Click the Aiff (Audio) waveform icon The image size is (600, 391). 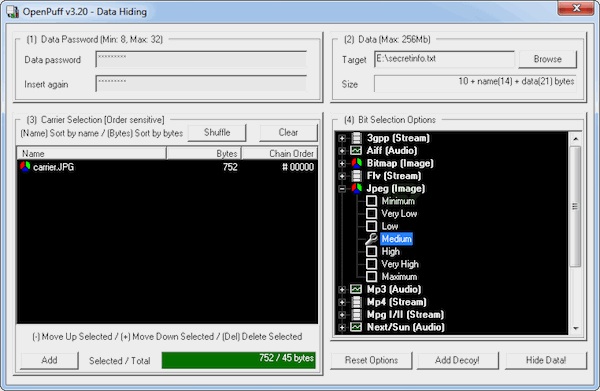pyautogui.click(x=356, y=151)
